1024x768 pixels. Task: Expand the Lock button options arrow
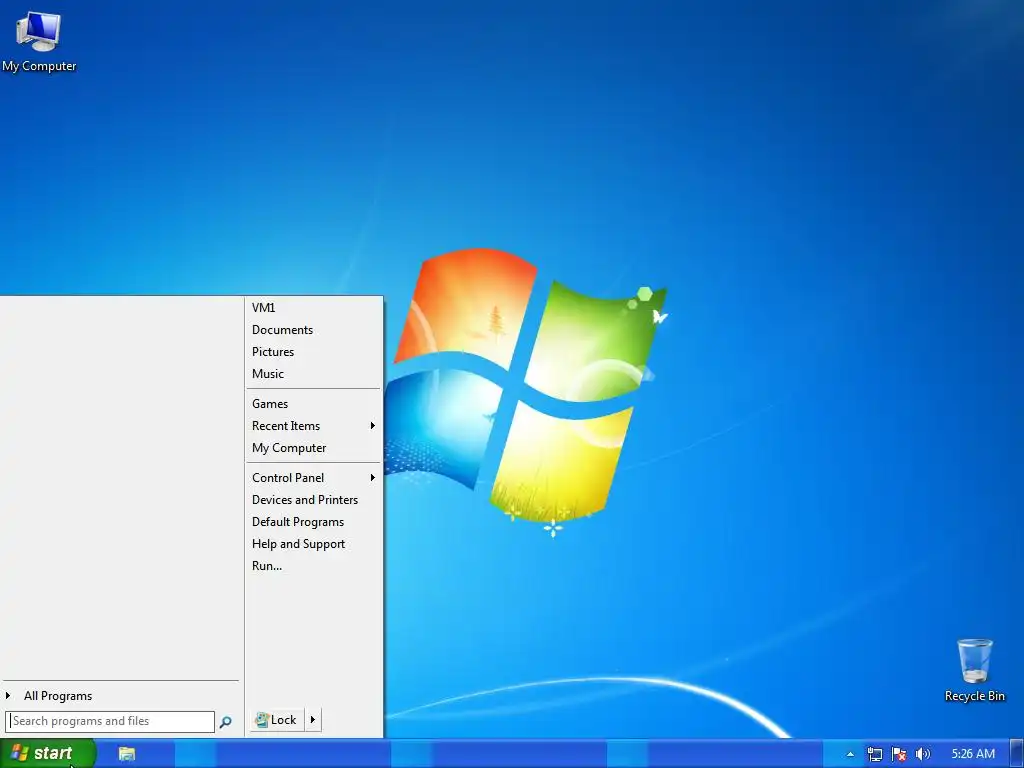(x=313, y=720)
